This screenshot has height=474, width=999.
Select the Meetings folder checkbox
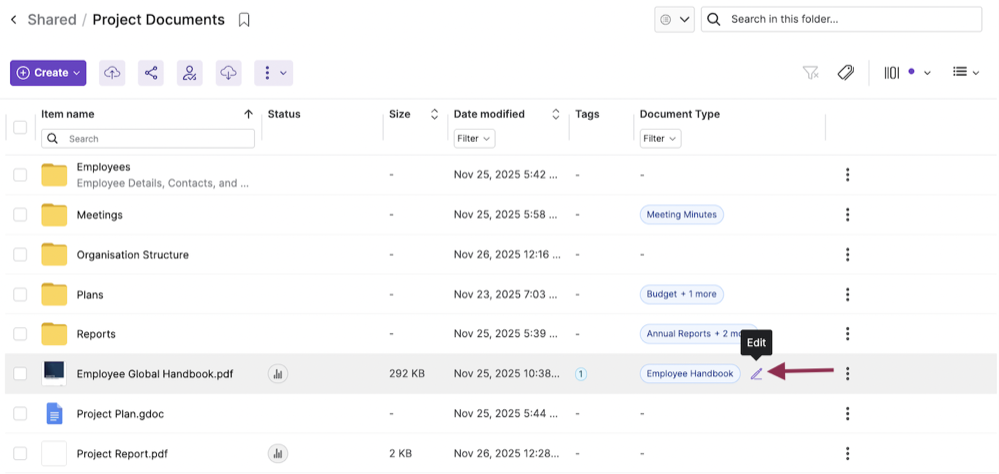click(x=20, y=215)
